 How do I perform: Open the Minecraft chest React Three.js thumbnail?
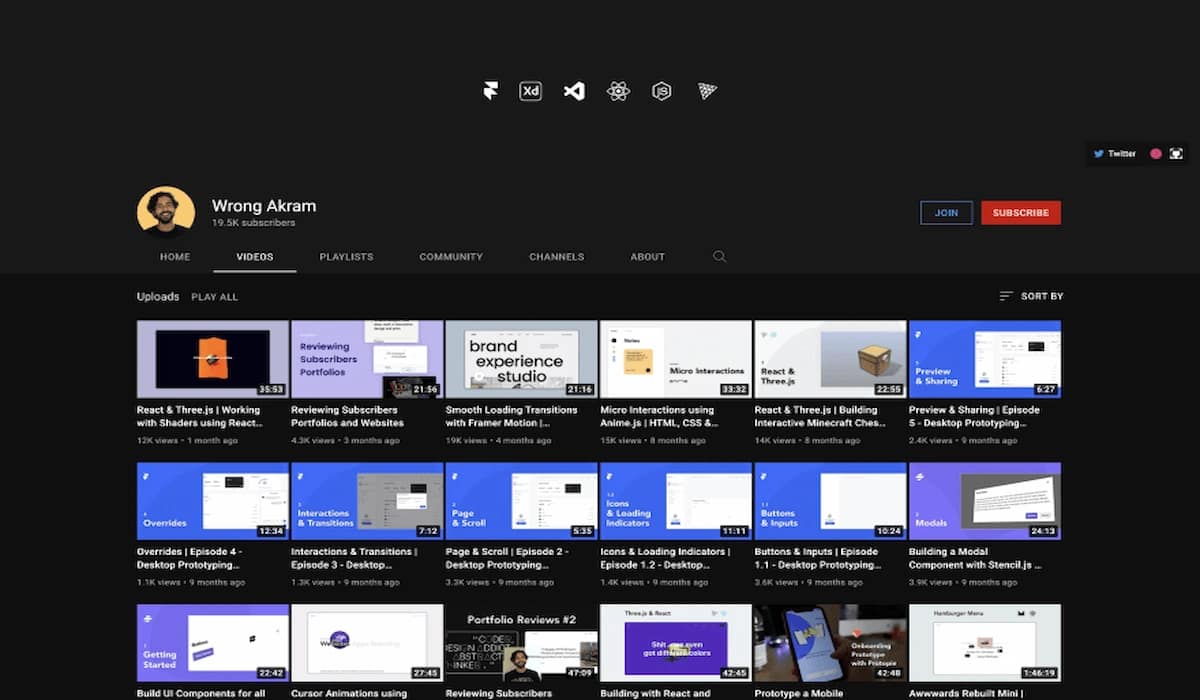click(x=830, y=359)
